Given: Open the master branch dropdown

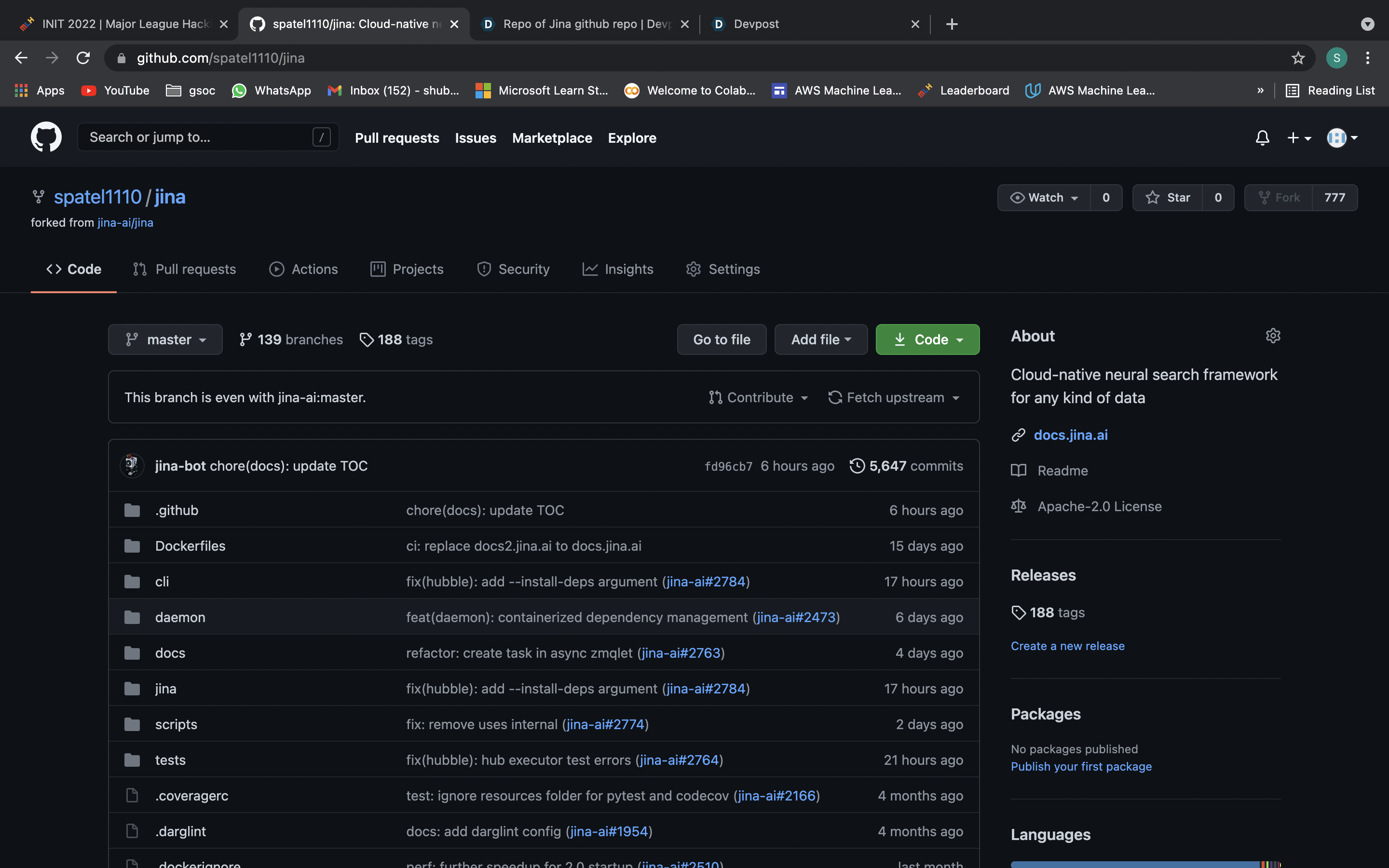Looking at the screenshot, I should pyautogui.click(x=165, y=339).
